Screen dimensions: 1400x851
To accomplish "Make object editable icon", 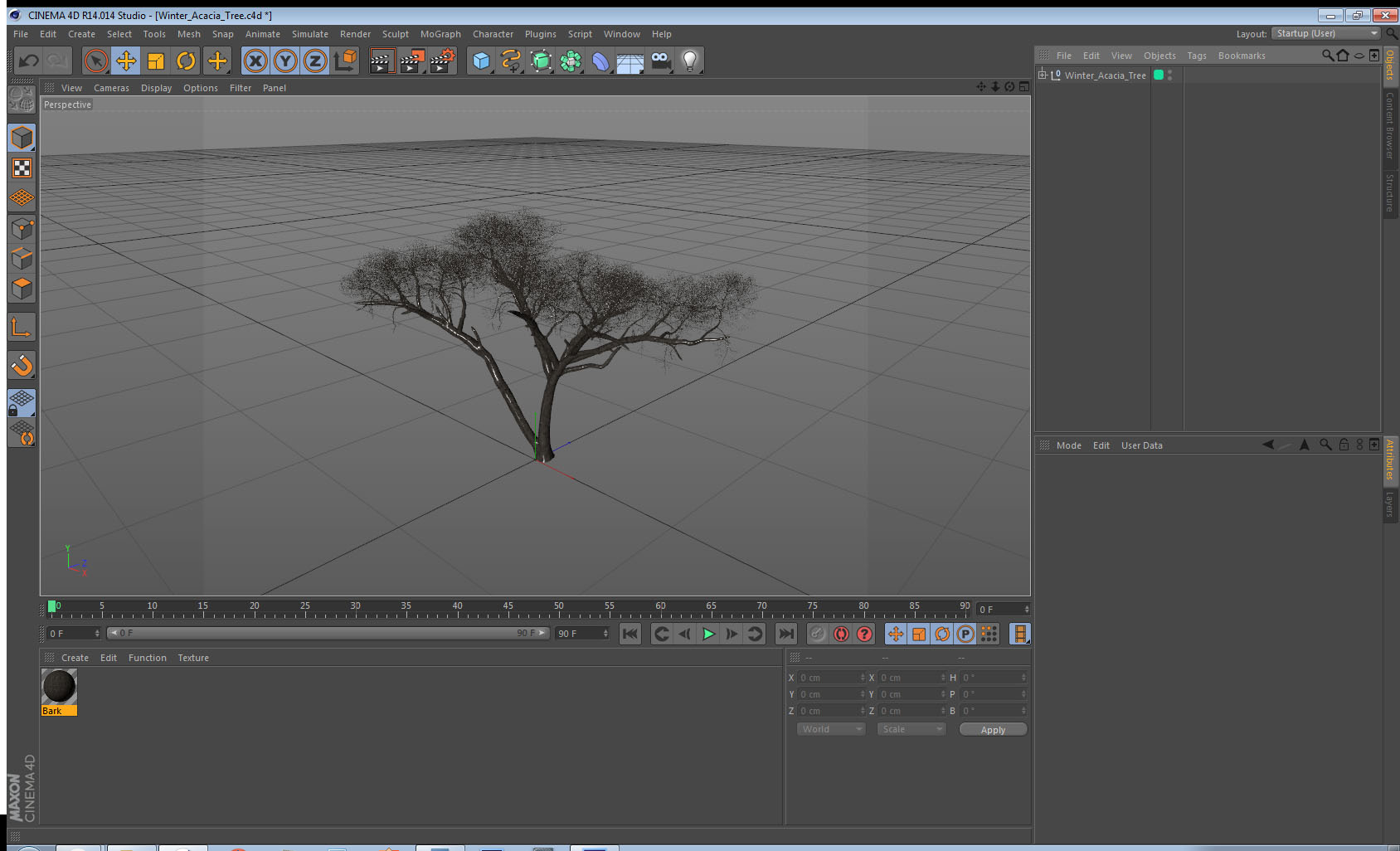I will coord(21,100).
